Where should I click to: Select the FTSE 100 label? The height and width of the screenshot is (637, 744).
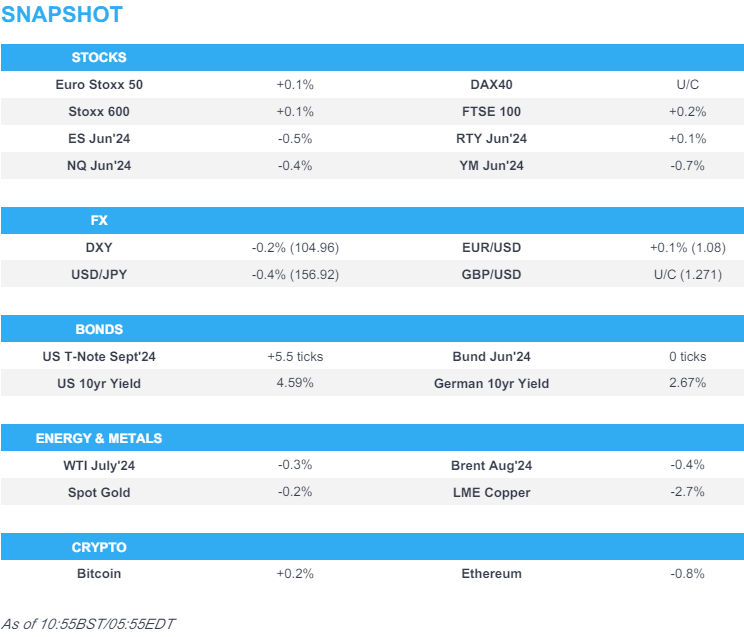tap(491, 112)
